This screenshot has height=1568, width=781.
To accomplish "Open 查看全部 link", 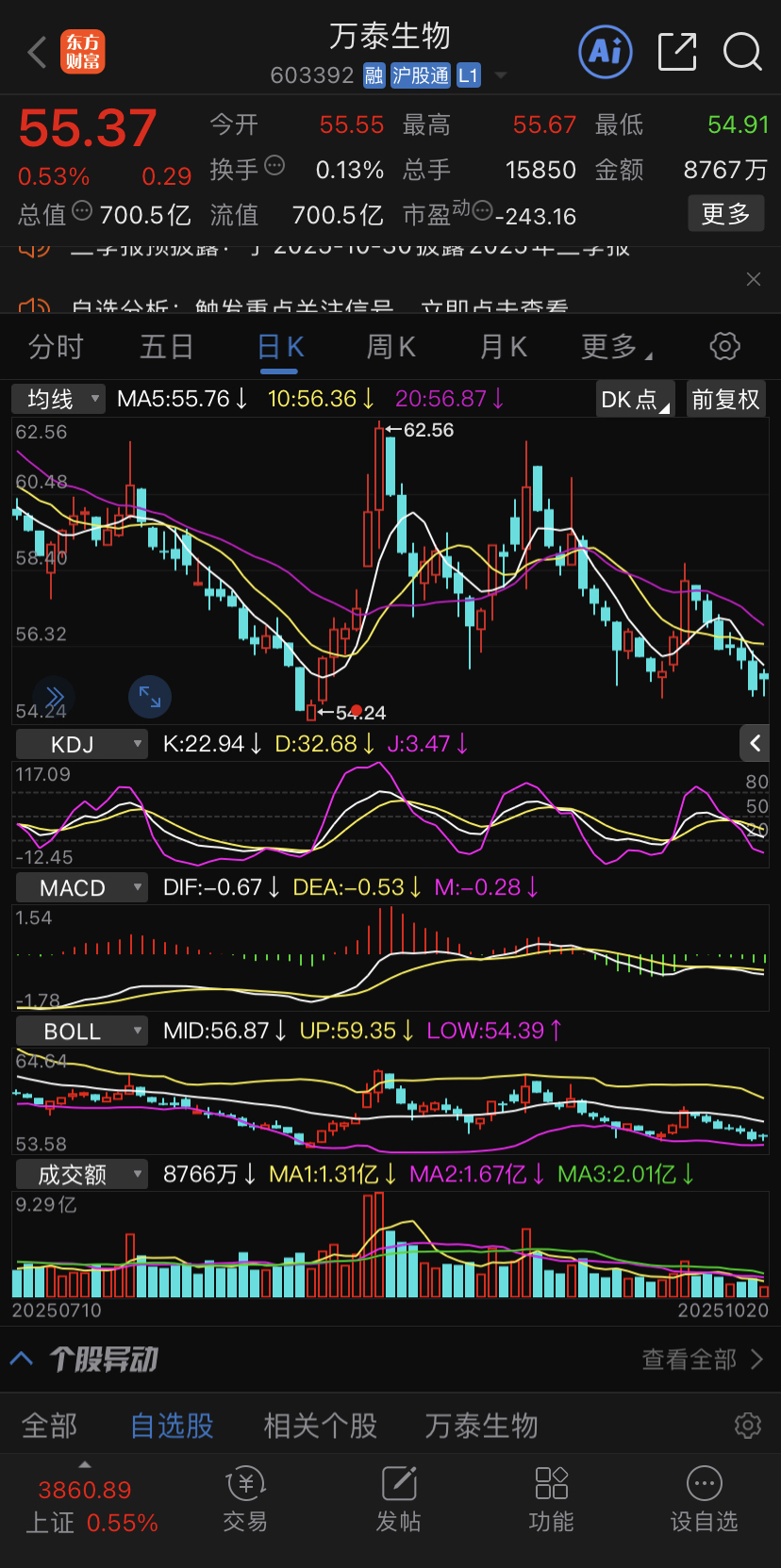I will (x=703, y=1359).
